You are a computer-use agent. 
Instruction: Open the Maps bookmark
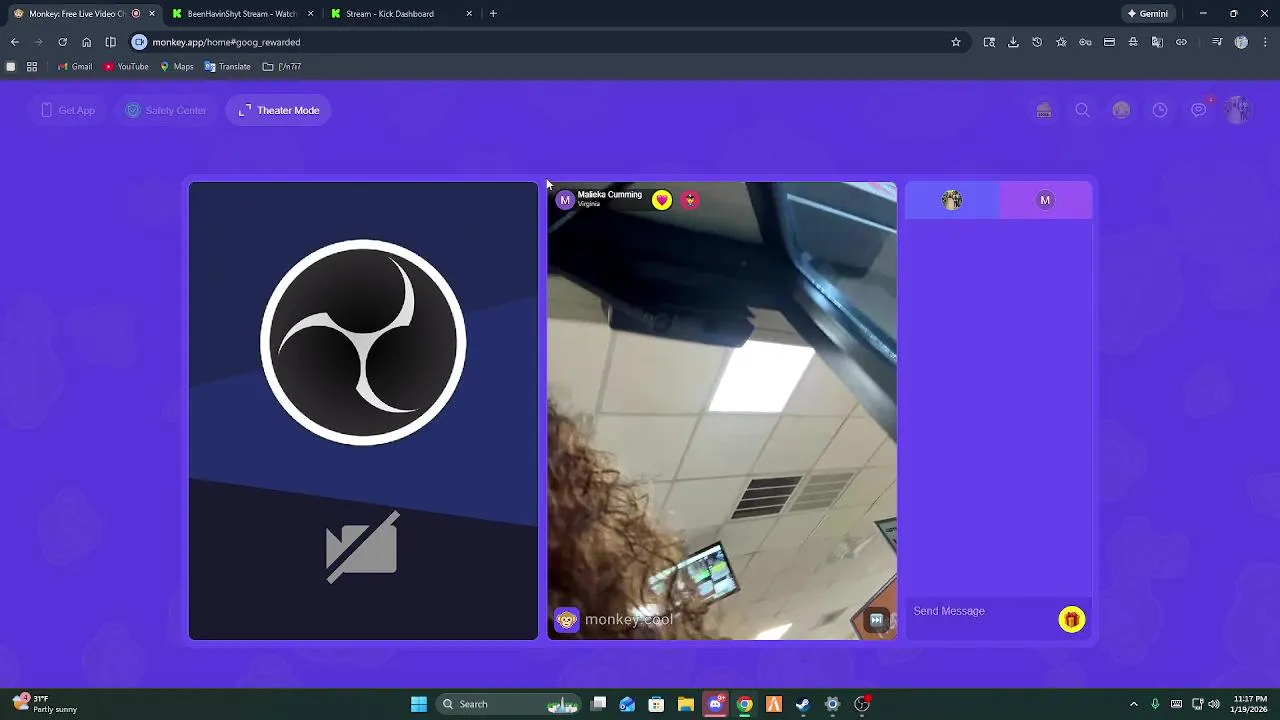[176, 67]
